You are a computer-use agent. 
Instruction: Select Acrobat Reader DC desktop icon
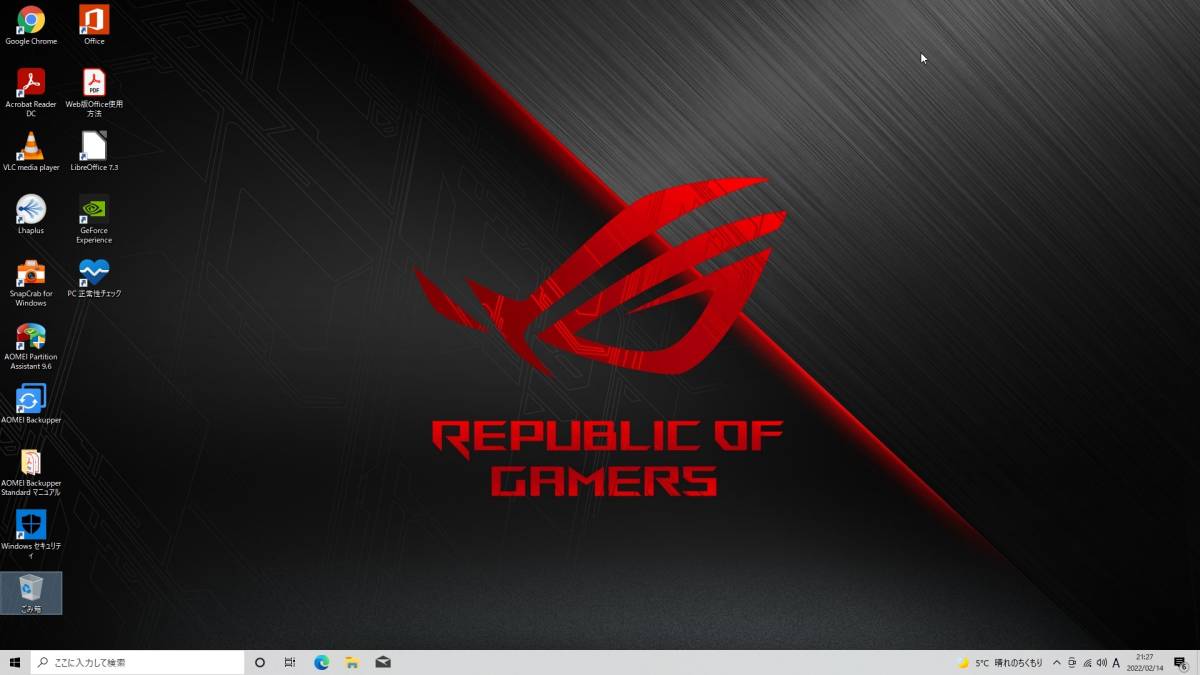point(31,93)
